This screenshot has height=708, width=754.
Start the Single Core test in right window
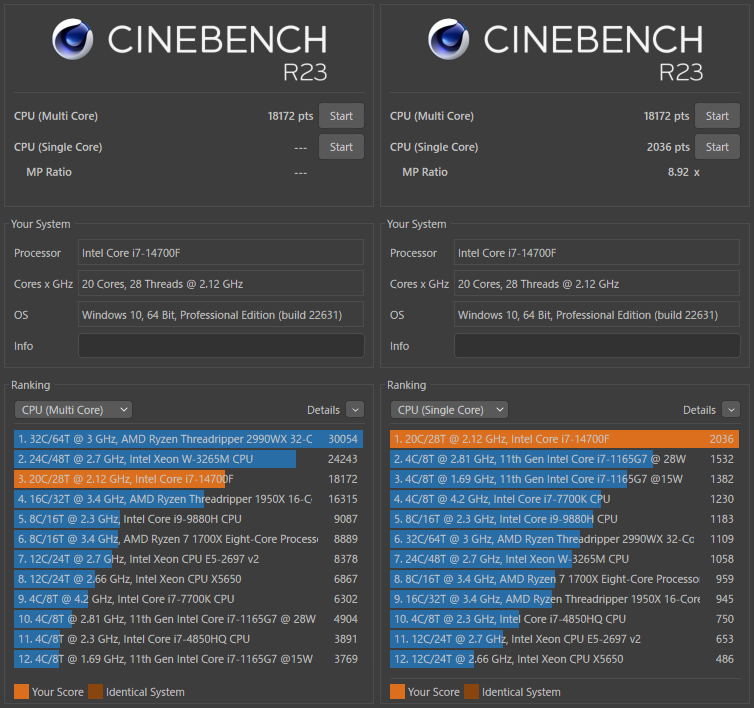717,147
